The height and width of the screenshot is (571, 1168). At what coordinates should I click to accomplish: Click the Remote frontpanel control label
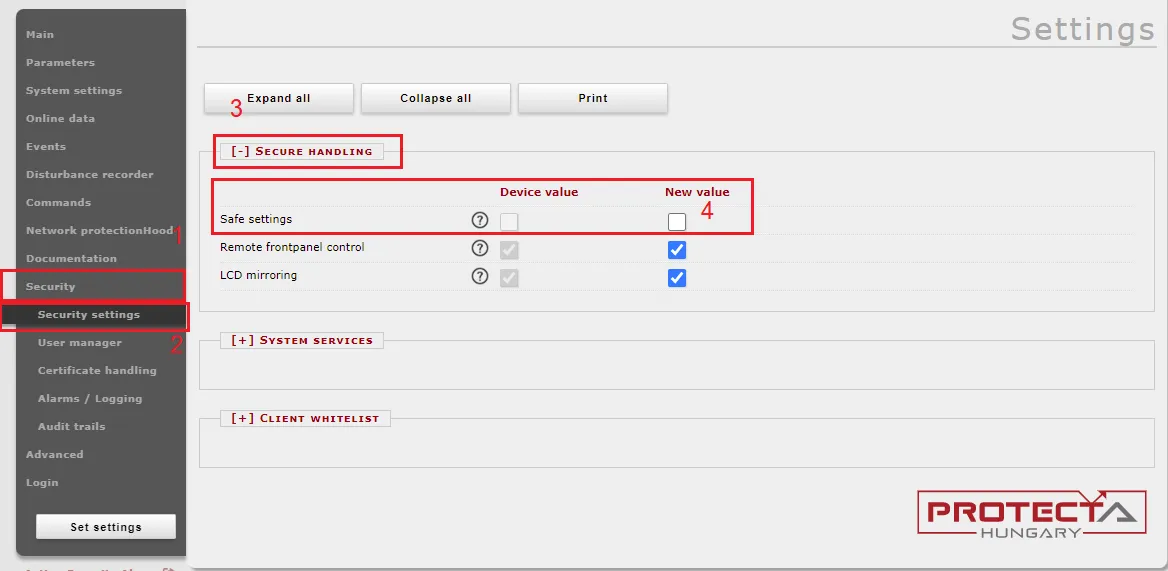pyautogui.click(x=292, y=247)
